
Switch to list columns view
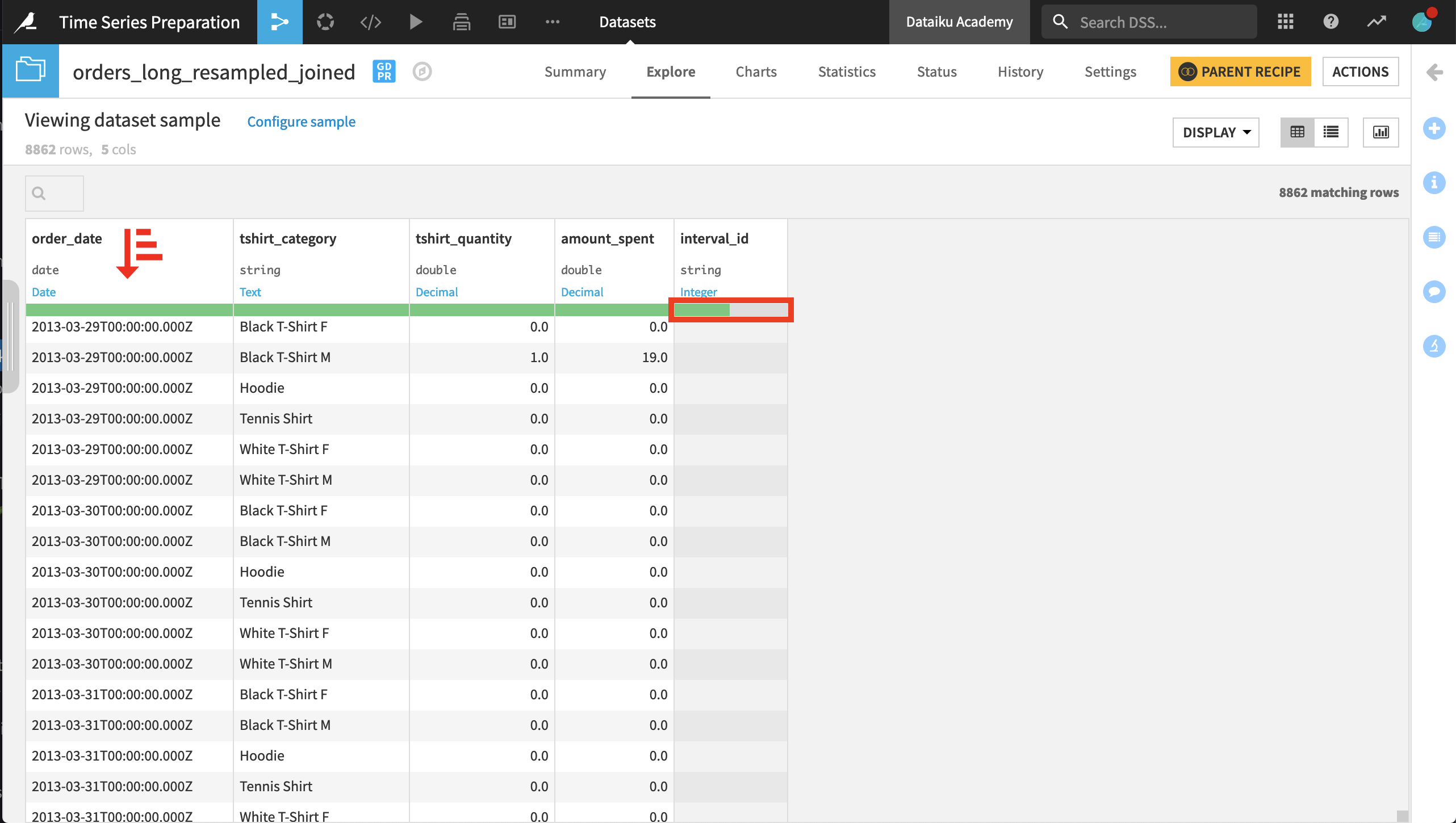click(x=1331, y=132)
